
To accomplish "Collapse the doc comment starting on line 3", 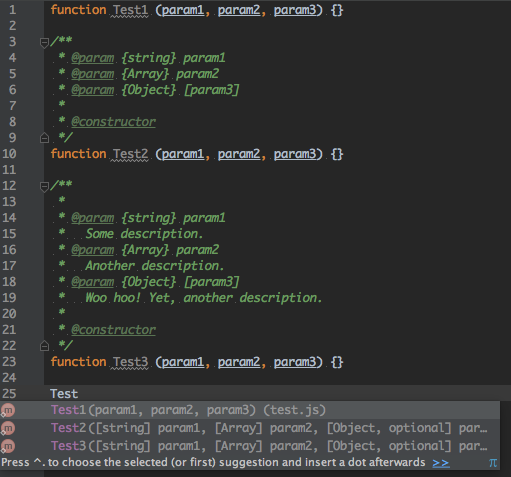I will (x=44, y=43).
